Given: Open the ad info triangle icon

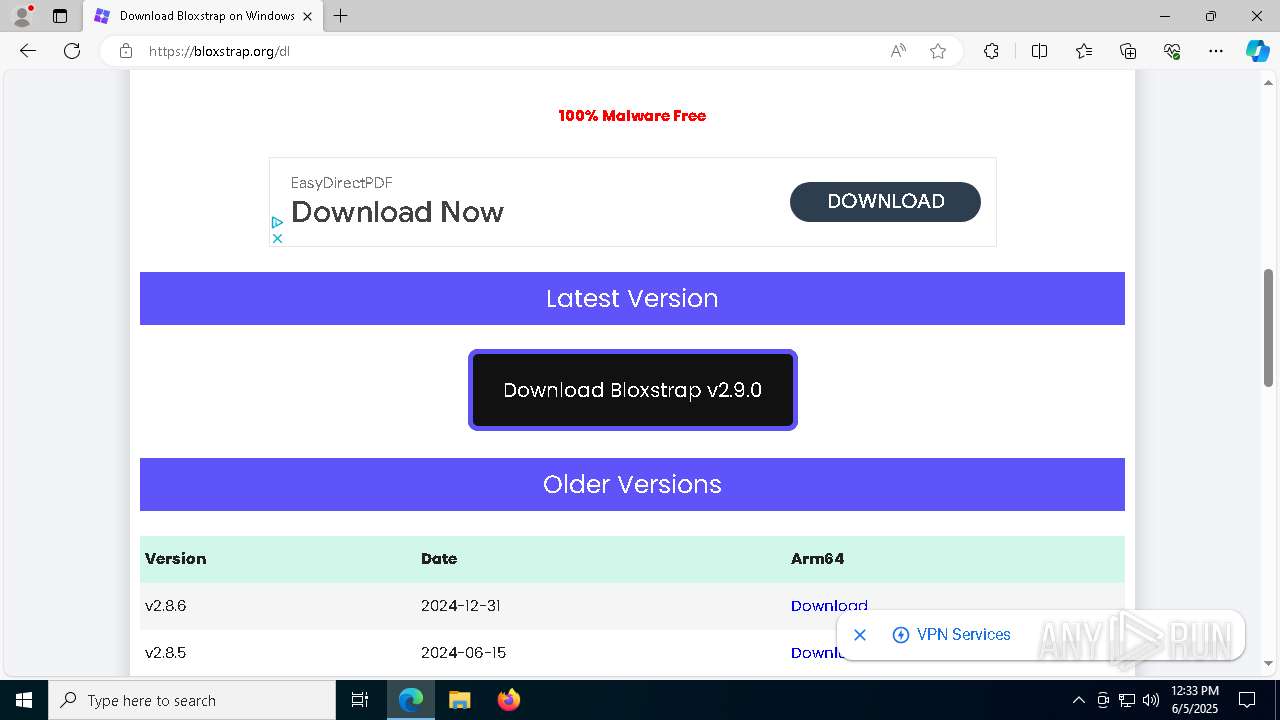Looking at the screenshot, I should coord(277,222).
